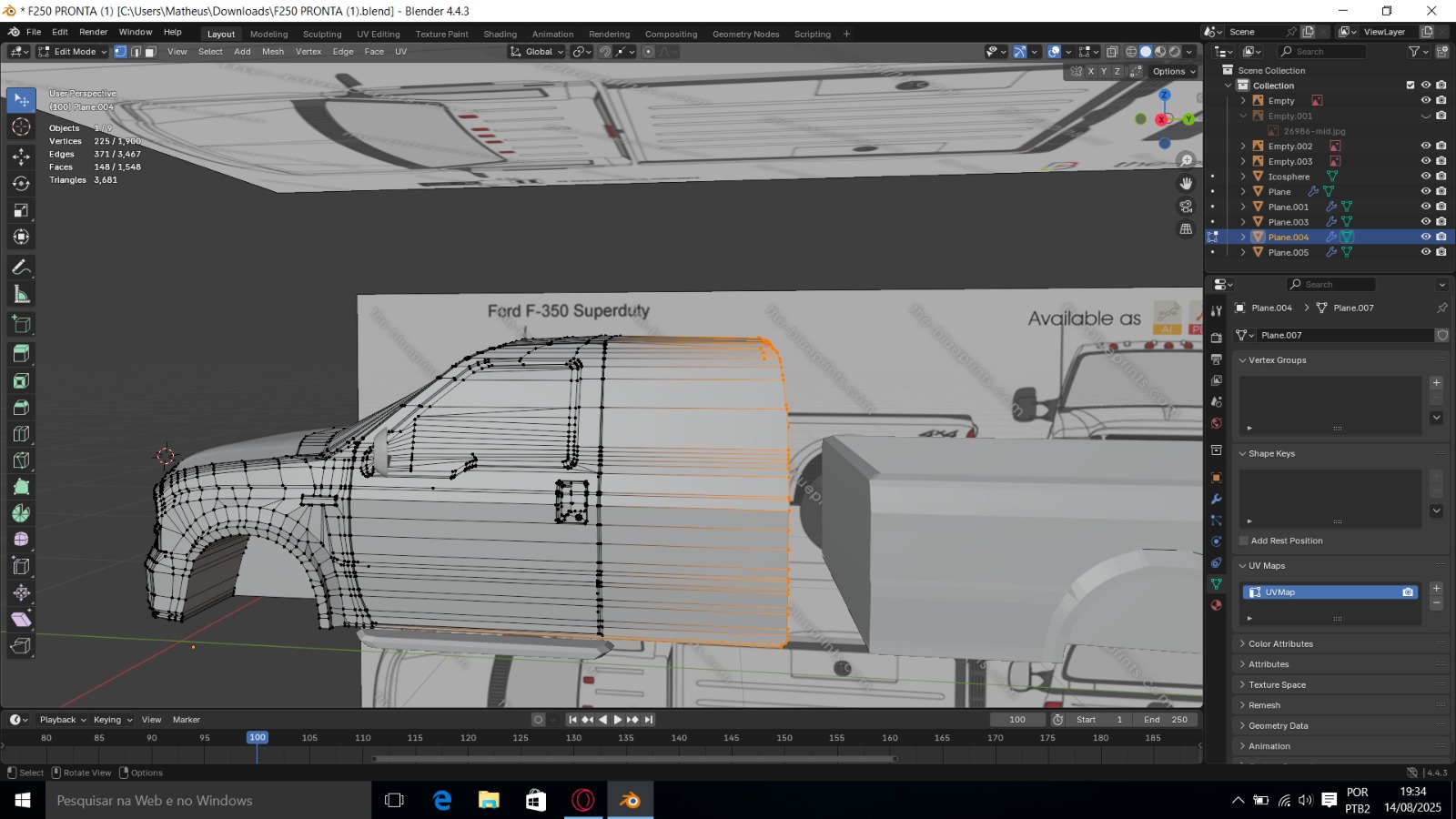This screenshot has height=819, width=1456.
Task: Open the Global transform orientation dropdown
Action: point(537,52)
